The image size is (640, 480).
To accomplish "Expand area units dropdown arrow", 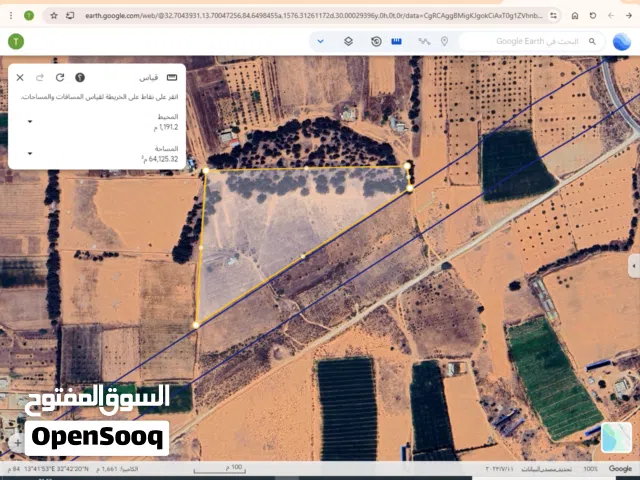I will point(30,153).
